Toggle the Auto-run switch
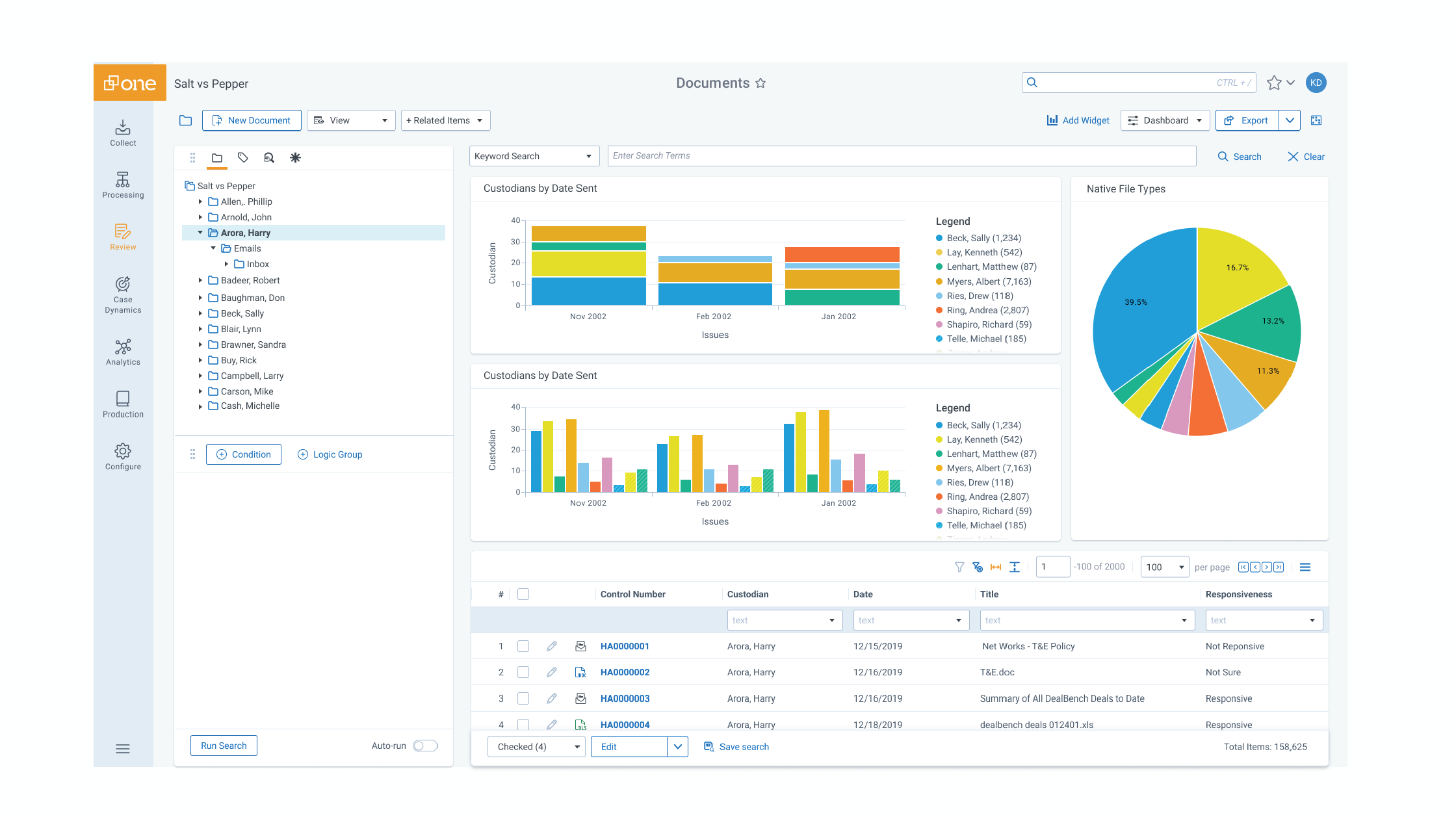 [425, 746]
